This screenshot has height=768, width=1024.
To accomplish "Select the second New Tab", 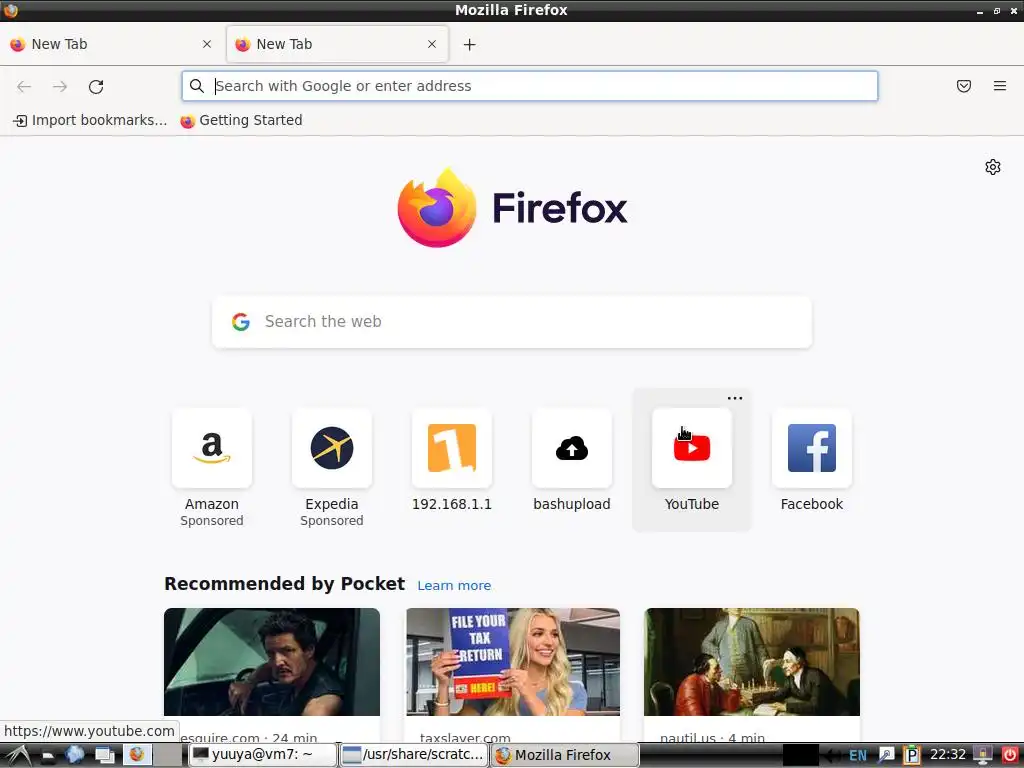I will [337, 44].
